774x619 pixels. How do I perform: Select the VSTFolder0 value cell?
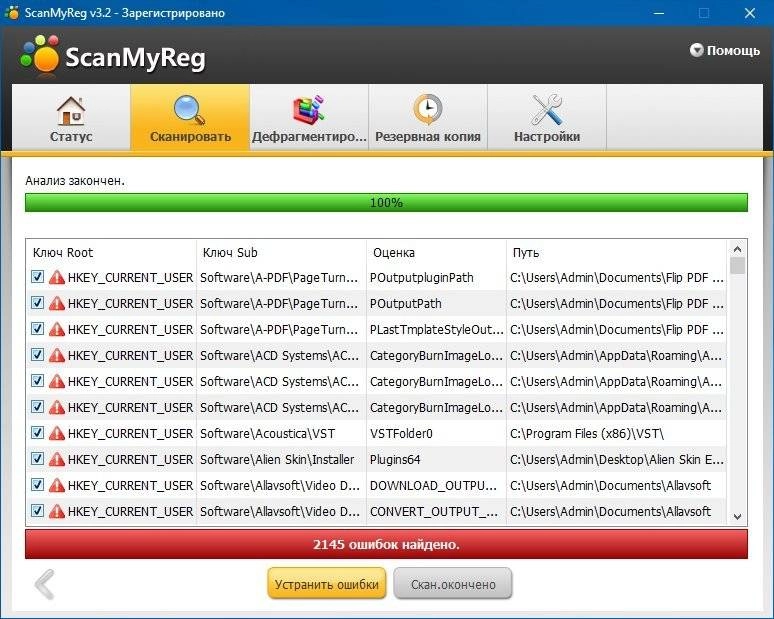tap(436, 433)
